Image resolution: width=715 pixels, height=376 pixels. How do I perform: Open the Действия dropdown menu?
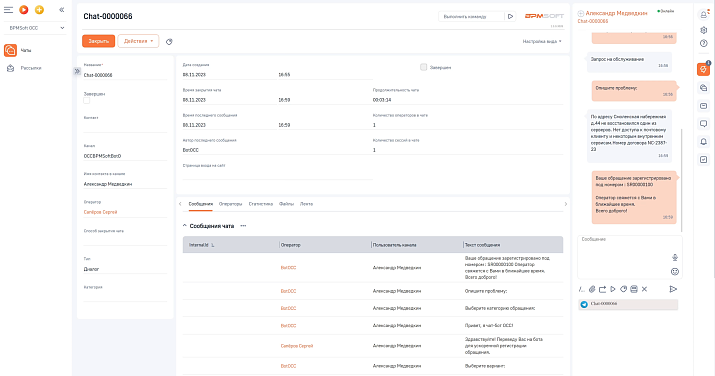138,41
